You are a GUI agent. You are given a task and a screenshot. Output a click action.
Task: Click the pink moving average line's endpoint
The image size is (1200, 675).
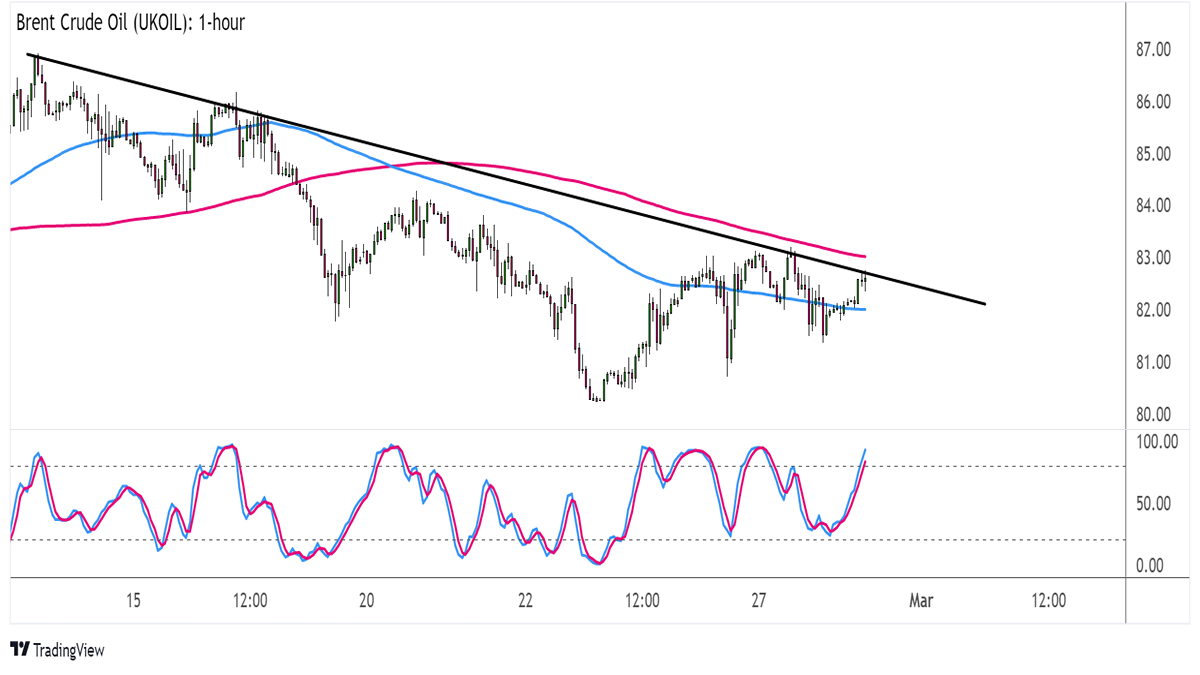(x=865, y=257)
